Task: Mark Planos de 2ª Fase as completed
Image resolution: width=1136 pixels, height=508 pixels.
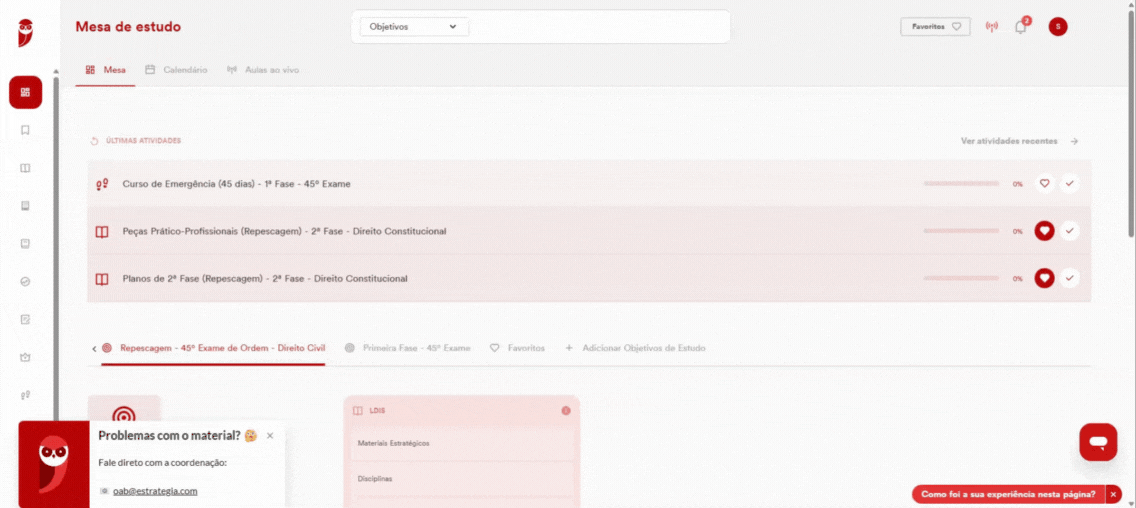Action: 1069,278
